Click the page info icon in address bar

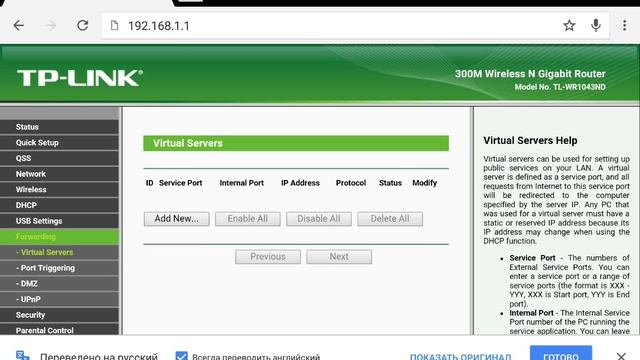tap(115, 26)
